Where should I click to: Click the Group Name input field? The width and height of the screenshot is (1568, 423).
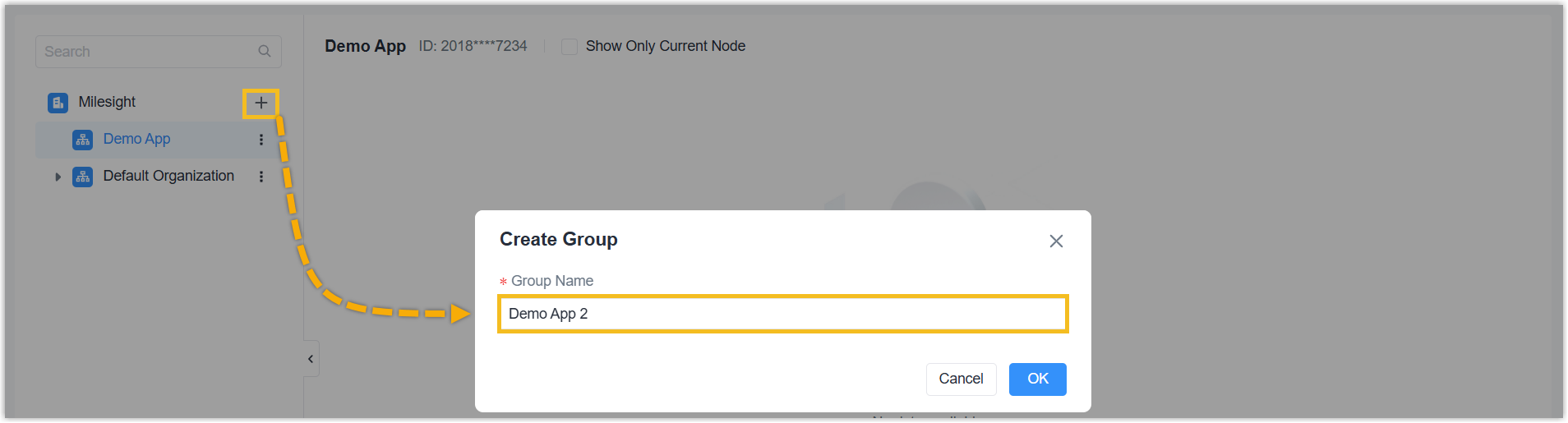(782, 314)
